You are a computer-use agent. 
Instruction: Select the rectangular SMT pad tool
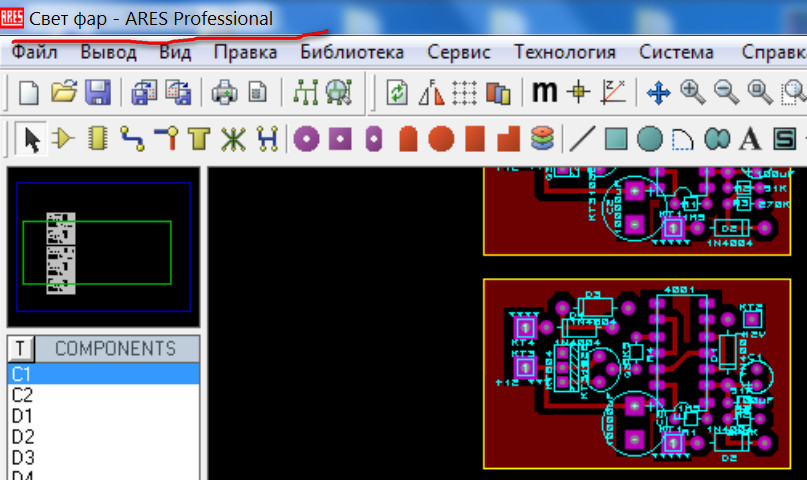tap(475, 139)
